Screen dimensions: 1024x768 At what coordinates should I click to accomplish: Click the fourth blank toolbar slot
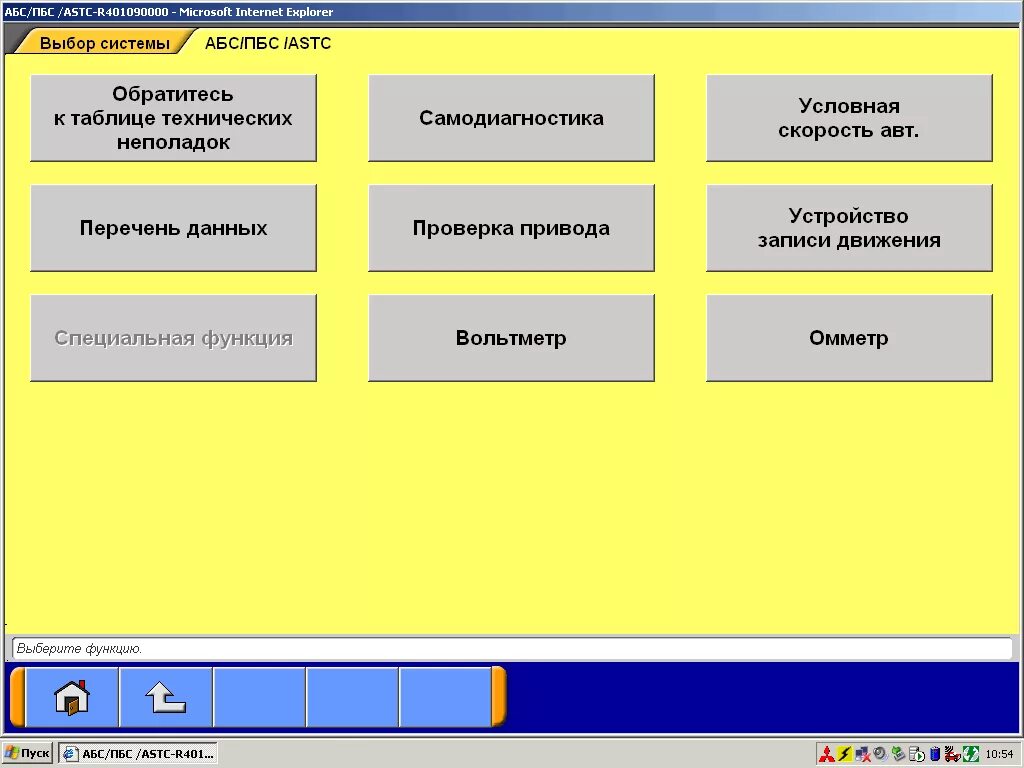click(352, 697)
